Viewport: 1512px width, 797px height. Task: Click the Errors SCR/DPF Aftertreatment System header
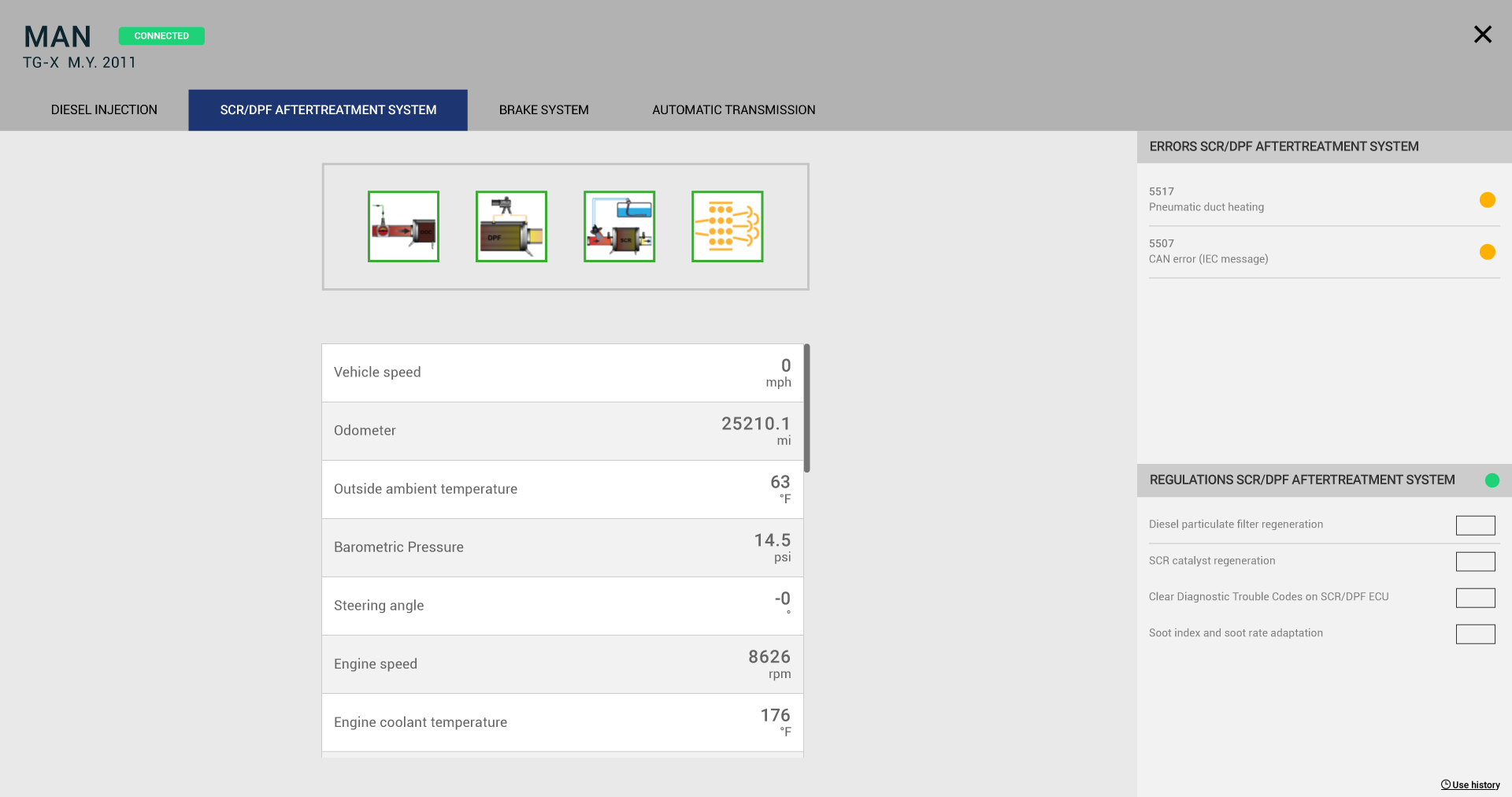[1325, 146]
